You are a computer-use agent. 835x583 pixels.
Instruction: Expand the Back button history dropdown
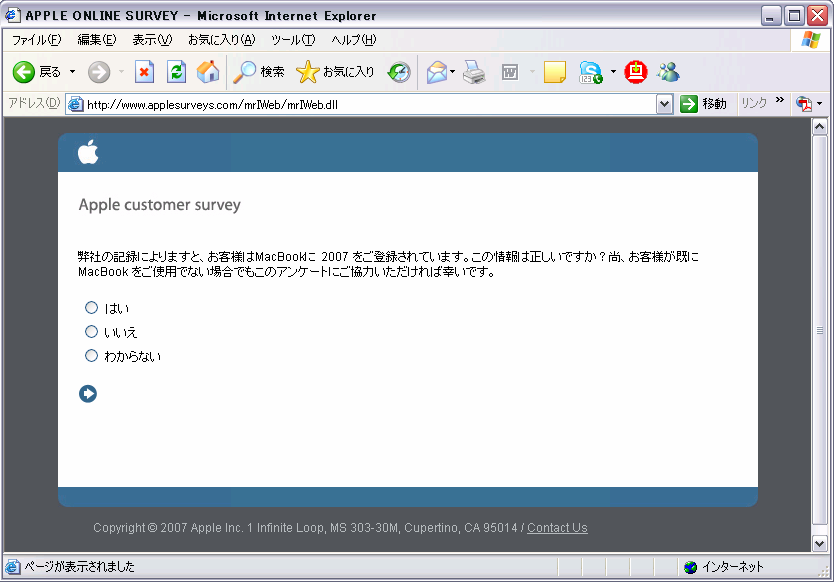[x=72, y=72]
